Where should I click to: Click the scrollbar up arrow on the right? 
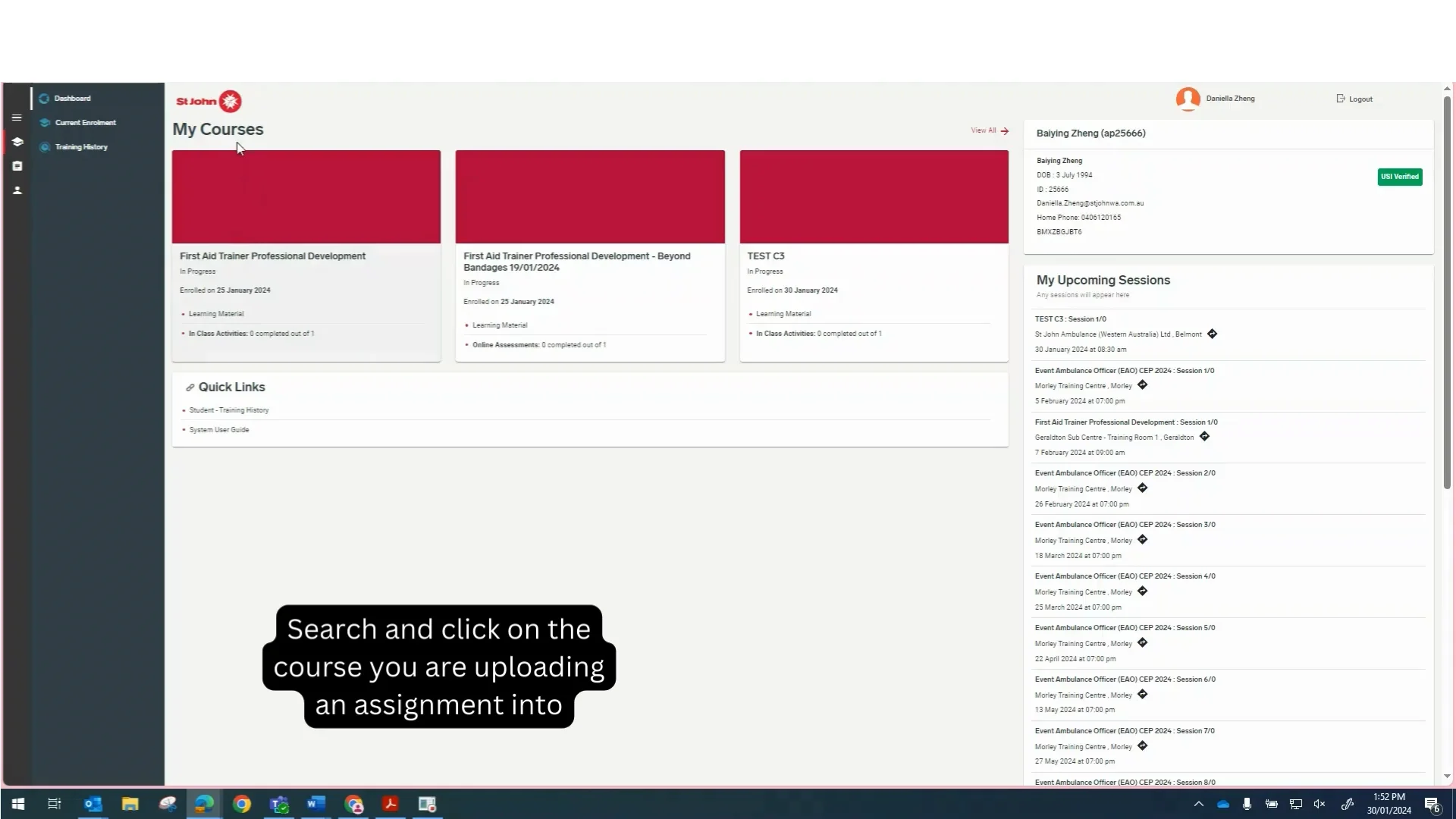pyautogui.click(x=1447, y=88)
